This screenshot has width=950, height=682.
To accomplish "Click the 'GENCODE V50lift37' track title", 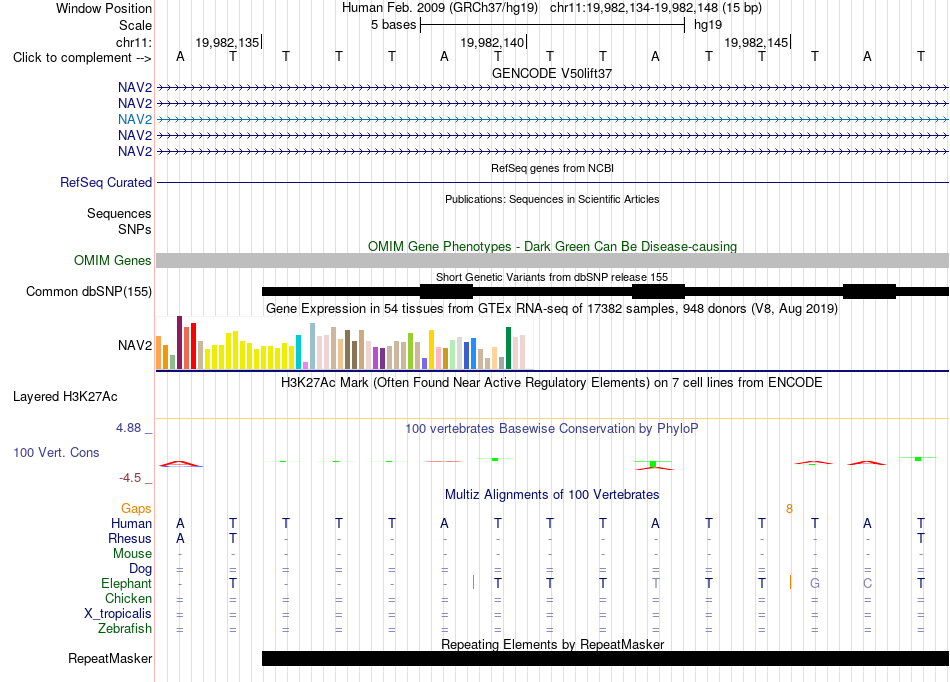I will click(552, 73).
